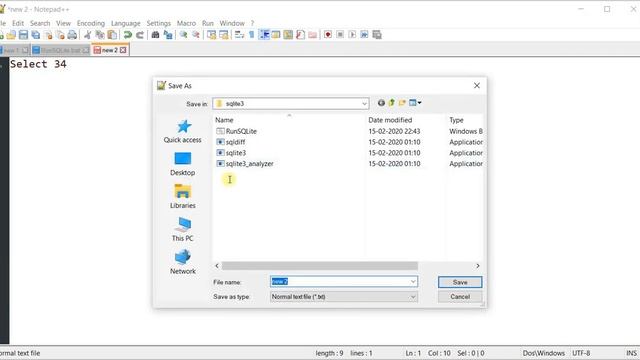
Task: Click the green Undo arrow
Action: coord(127,35)
